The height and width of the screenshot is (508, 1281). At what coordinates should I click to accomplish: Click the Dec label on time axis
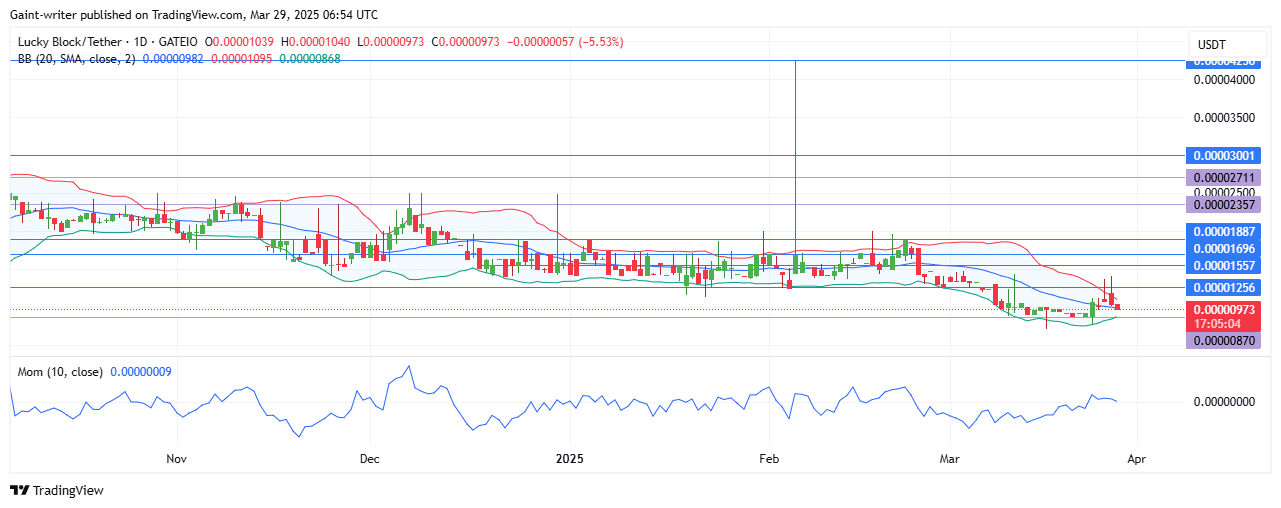369,459
